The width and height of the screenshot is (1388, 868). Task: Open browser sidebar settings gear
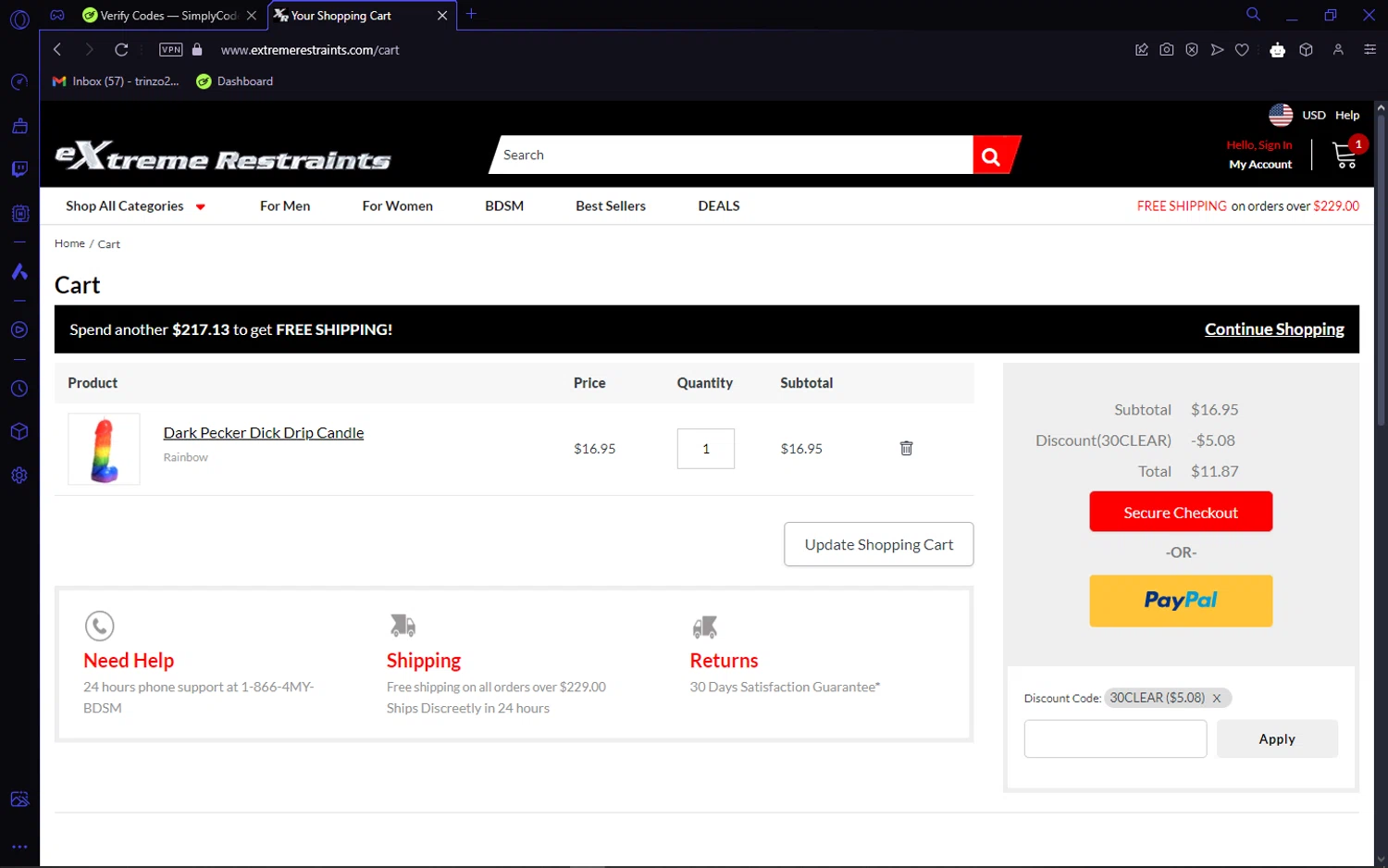point(19,476)
